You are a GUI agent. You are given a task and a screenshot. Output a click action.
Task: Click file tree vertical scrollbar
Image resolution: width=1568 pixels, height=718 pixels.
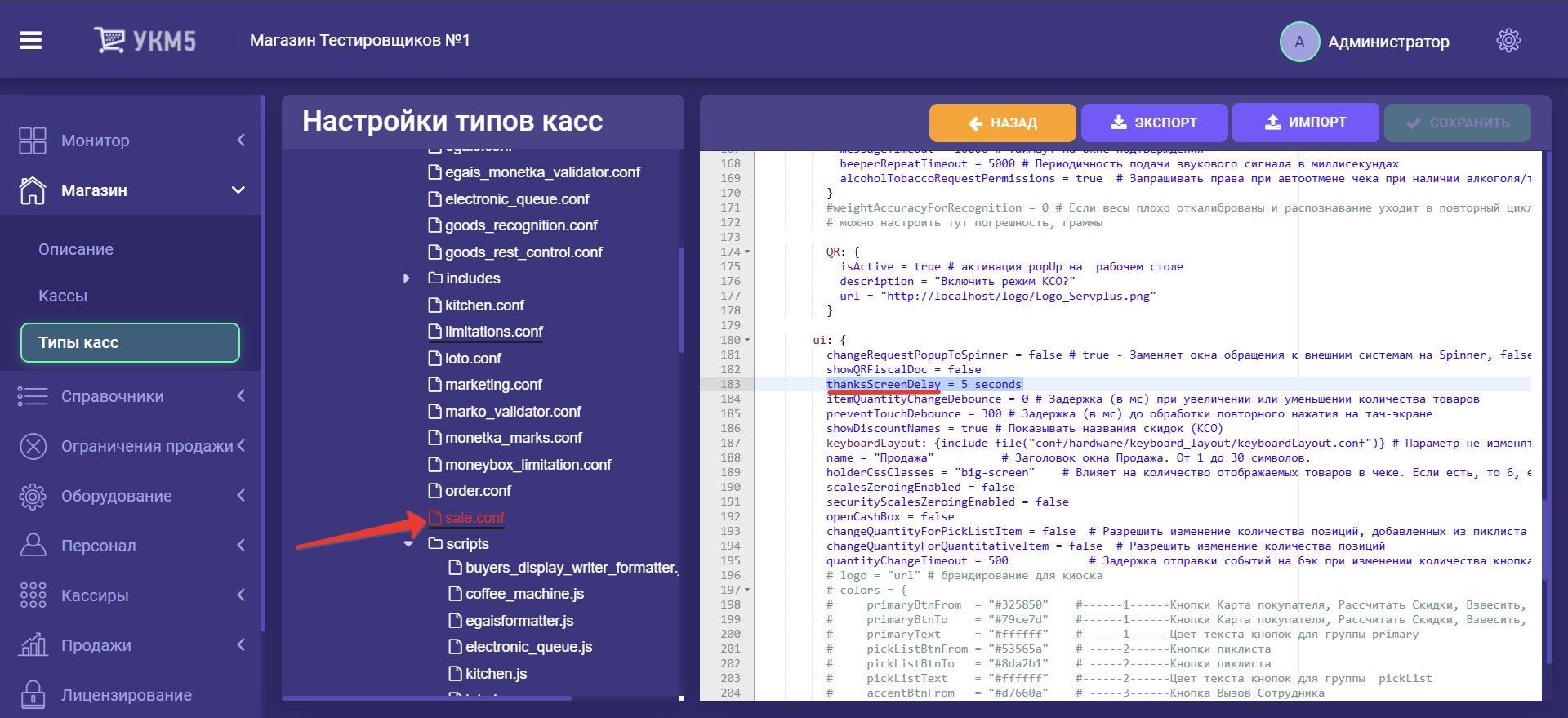[x=682, y=298]
